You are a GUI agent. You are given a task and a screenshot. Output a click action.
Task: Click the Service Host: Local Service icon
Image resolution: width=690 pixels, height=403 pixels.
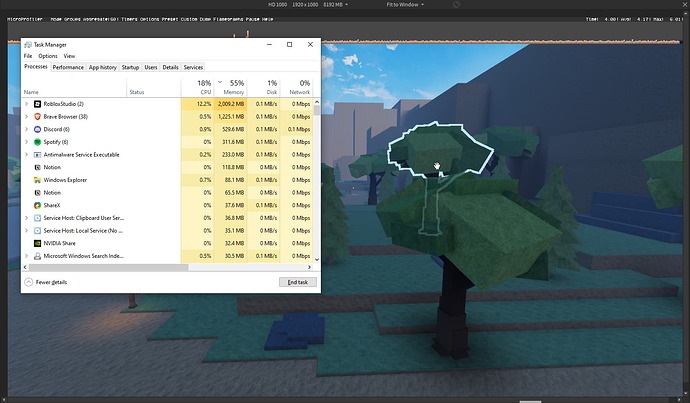(37, 231)
